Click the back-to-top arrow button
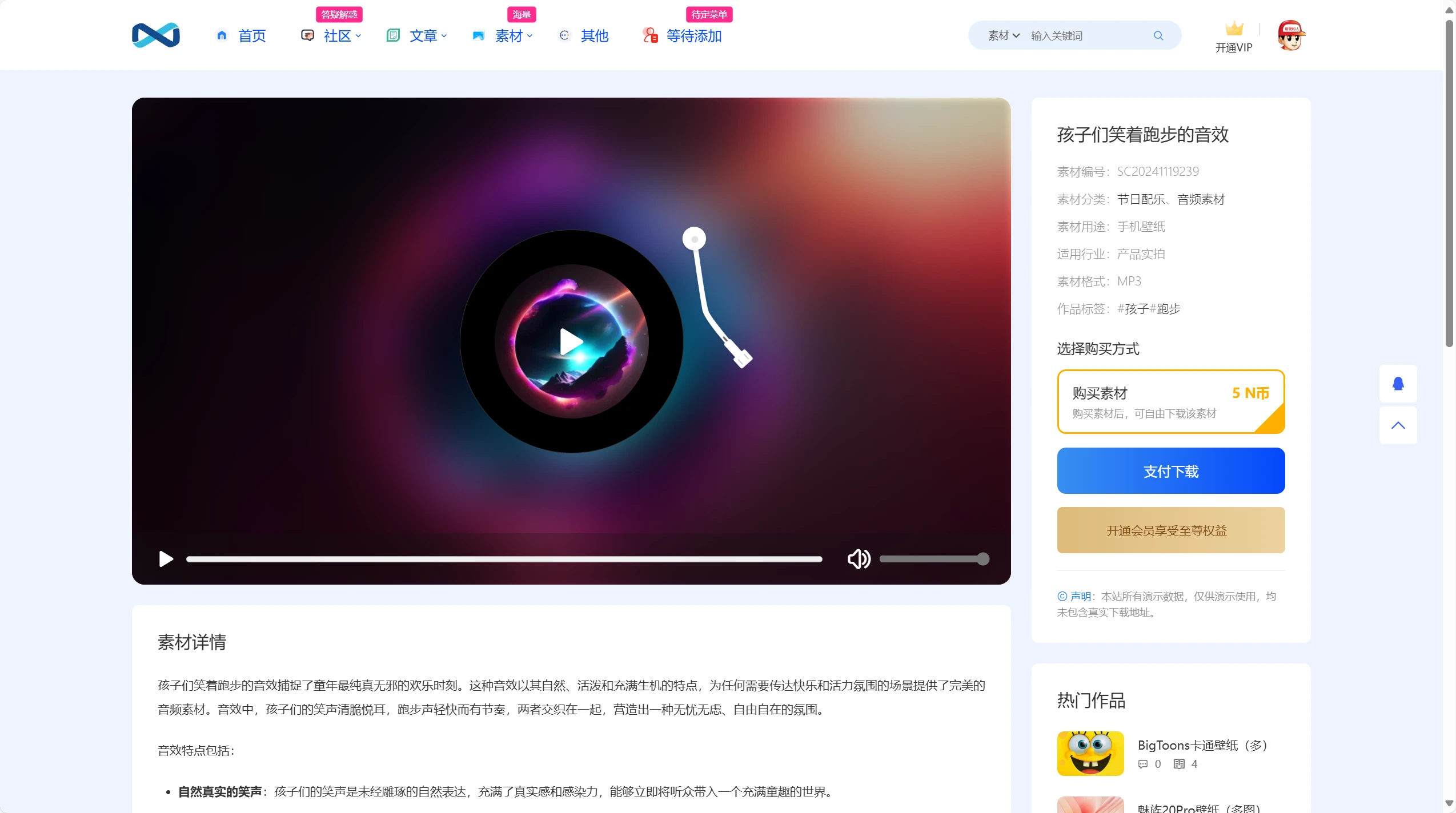Image resolution: width=1456 pixels, height=813 pixels. [x=1398, y=425]
